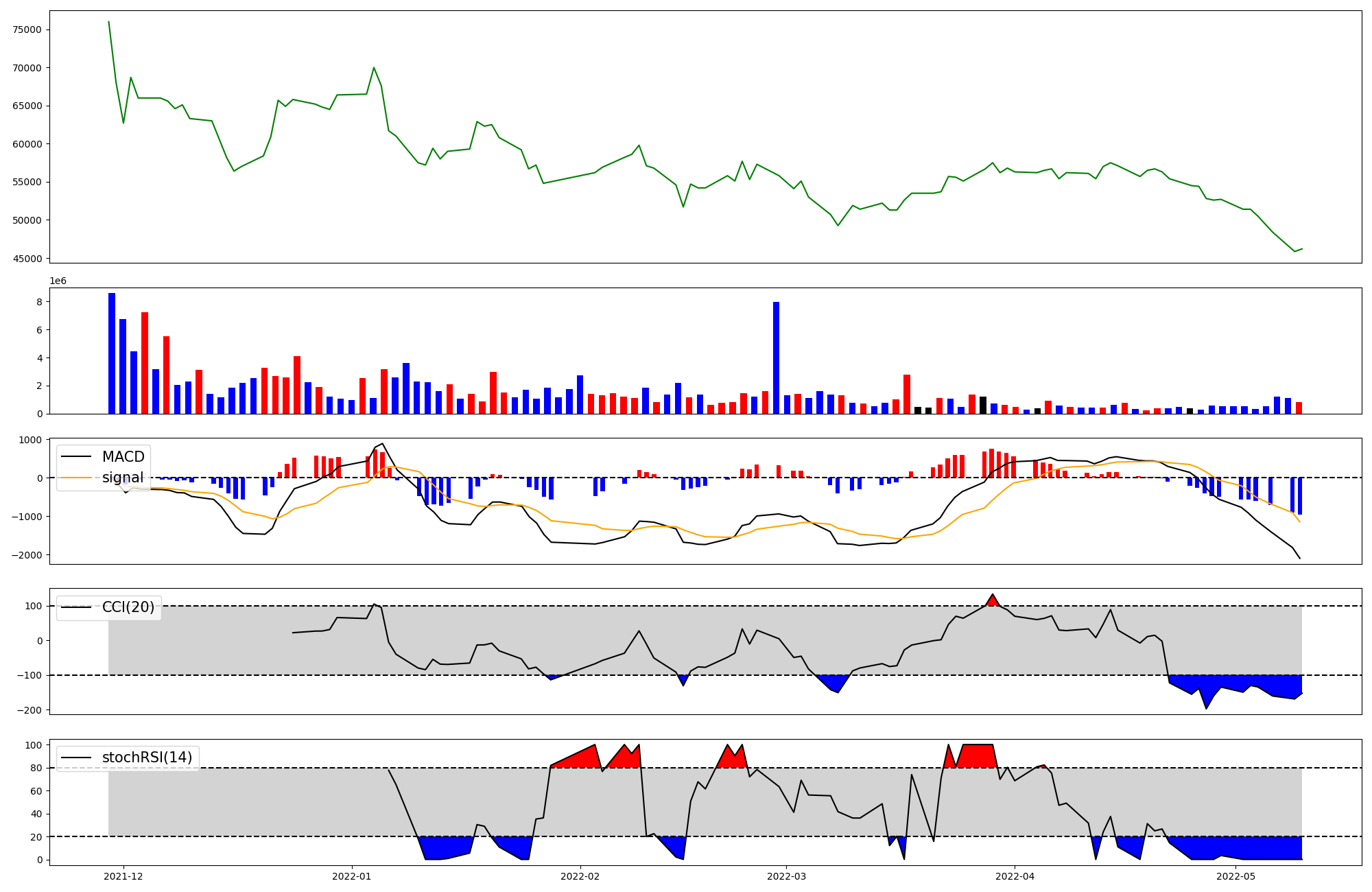
Task: Click the 2022-01 x-axis date label
Action: point(352,876)
